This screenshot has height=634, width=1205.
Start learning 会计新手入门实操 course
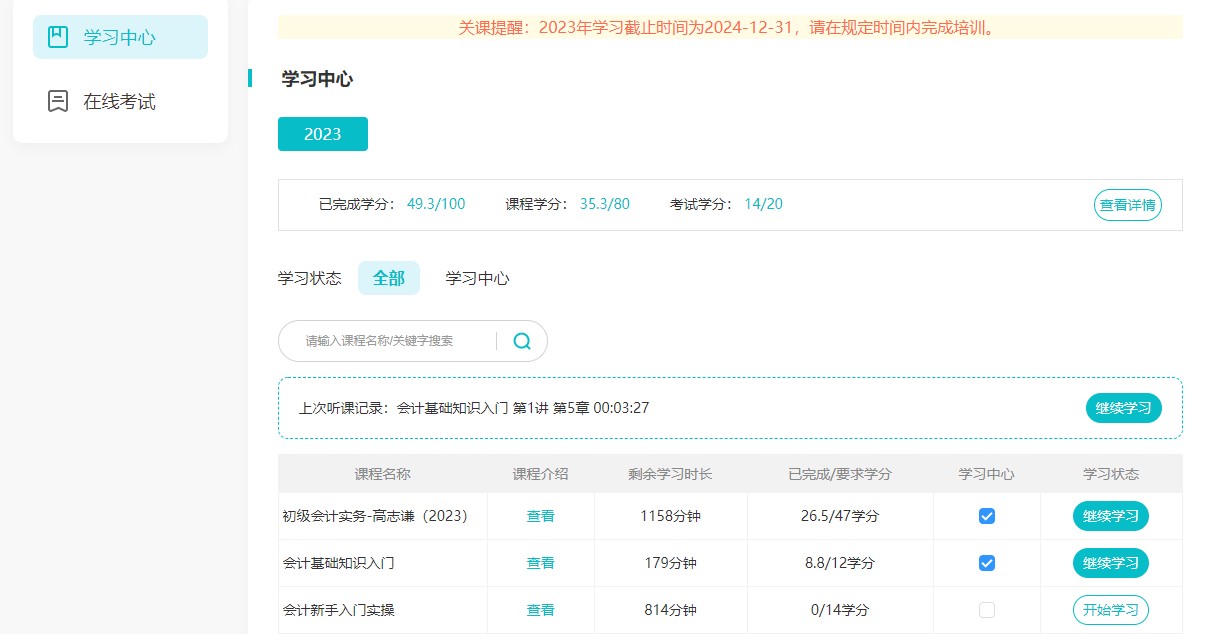coord(1110,610)
